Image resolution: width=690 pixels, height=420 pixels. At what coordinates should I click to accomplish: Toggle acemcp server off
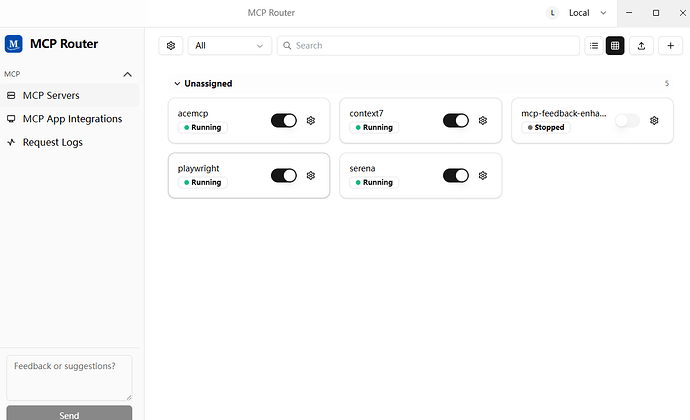click(284, 120)
